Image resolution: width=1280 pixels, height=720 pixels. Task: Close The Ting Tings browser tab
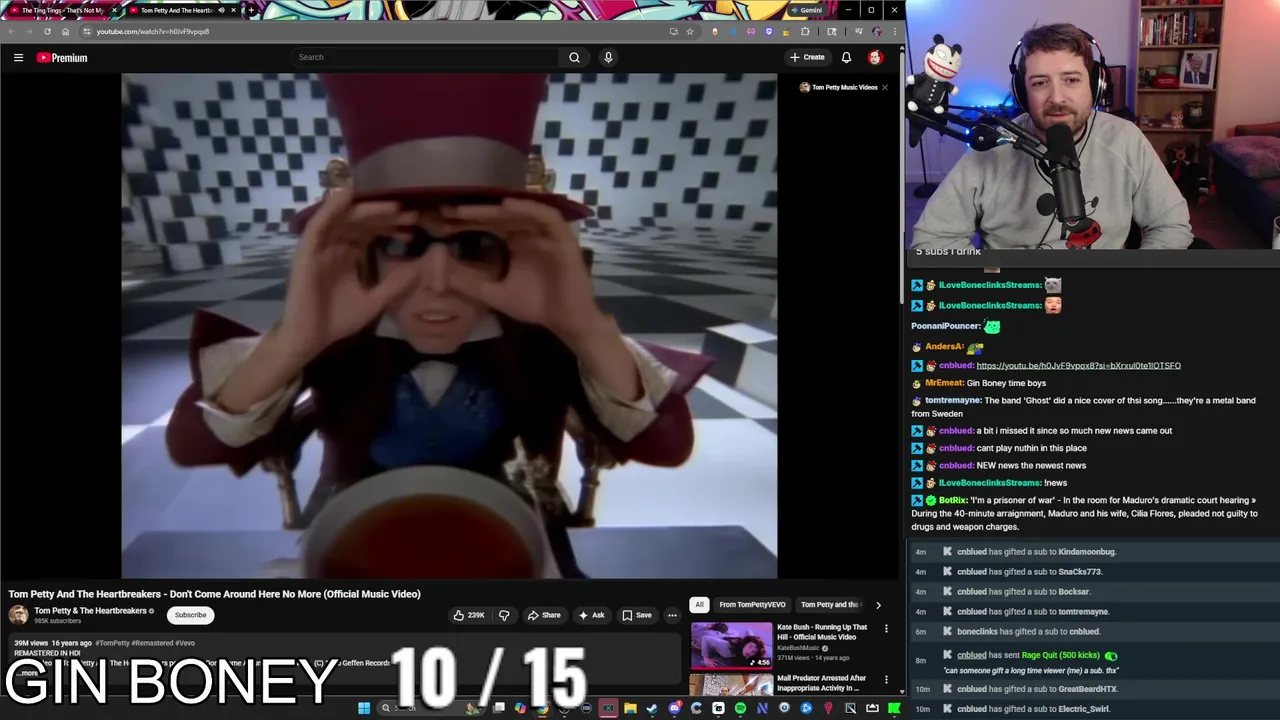[114, 10]
